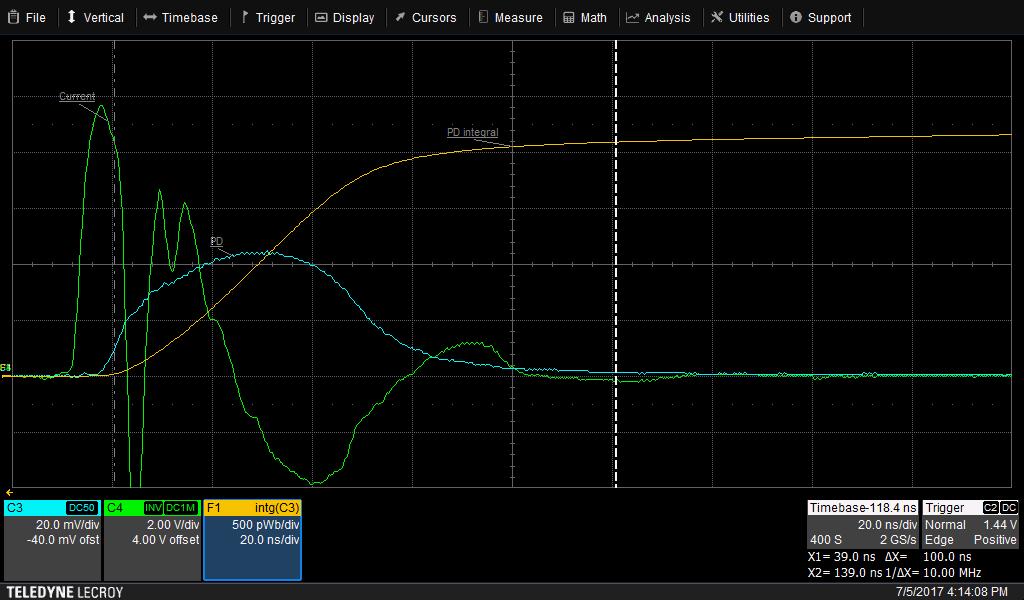Click the 'Positive' trigger slope text
The image size is (1024, 600).
click(x=995, y=540)
